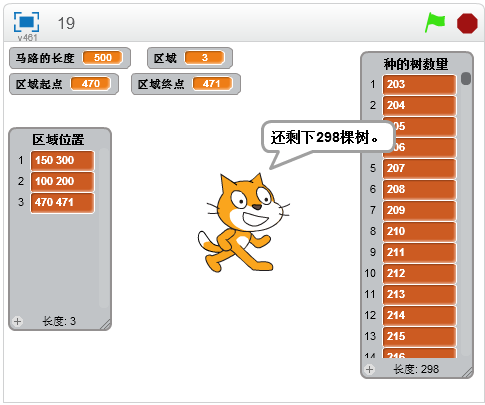The image size is (485, 405).
Task: Toggle full screen presentation mode icon
Action: 26,22
